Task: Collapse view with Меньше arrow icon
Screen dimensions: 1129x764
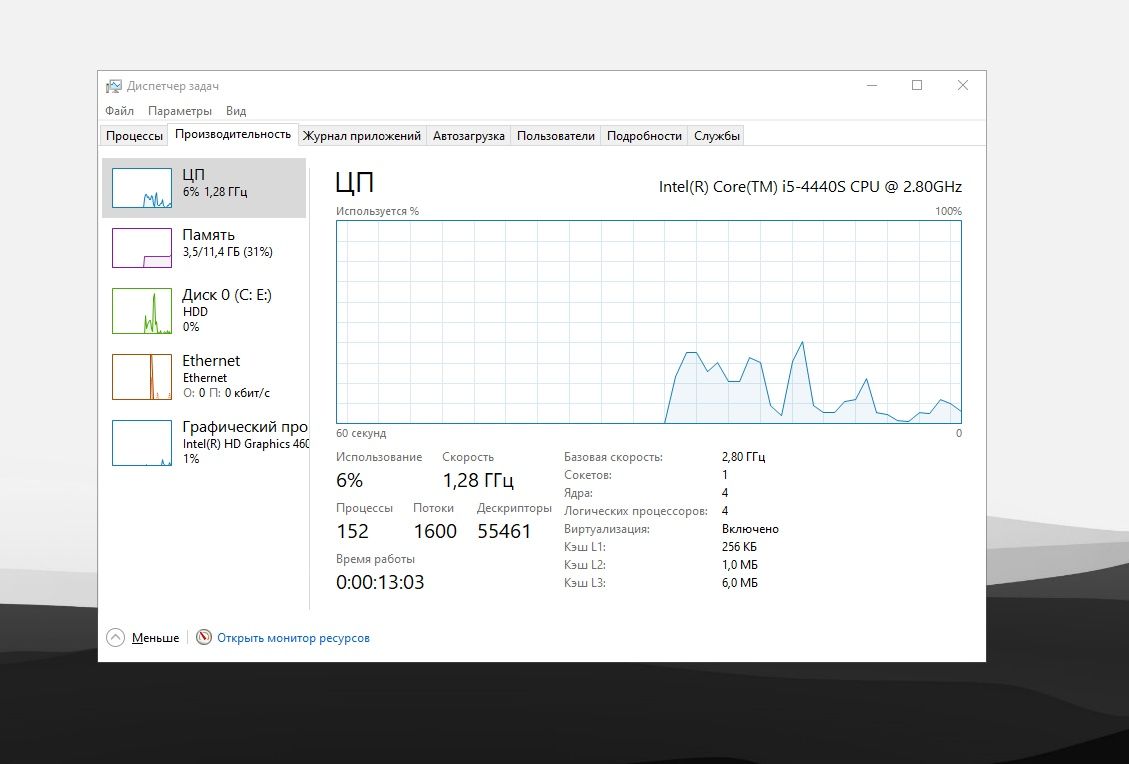Action: pos(115,637)
